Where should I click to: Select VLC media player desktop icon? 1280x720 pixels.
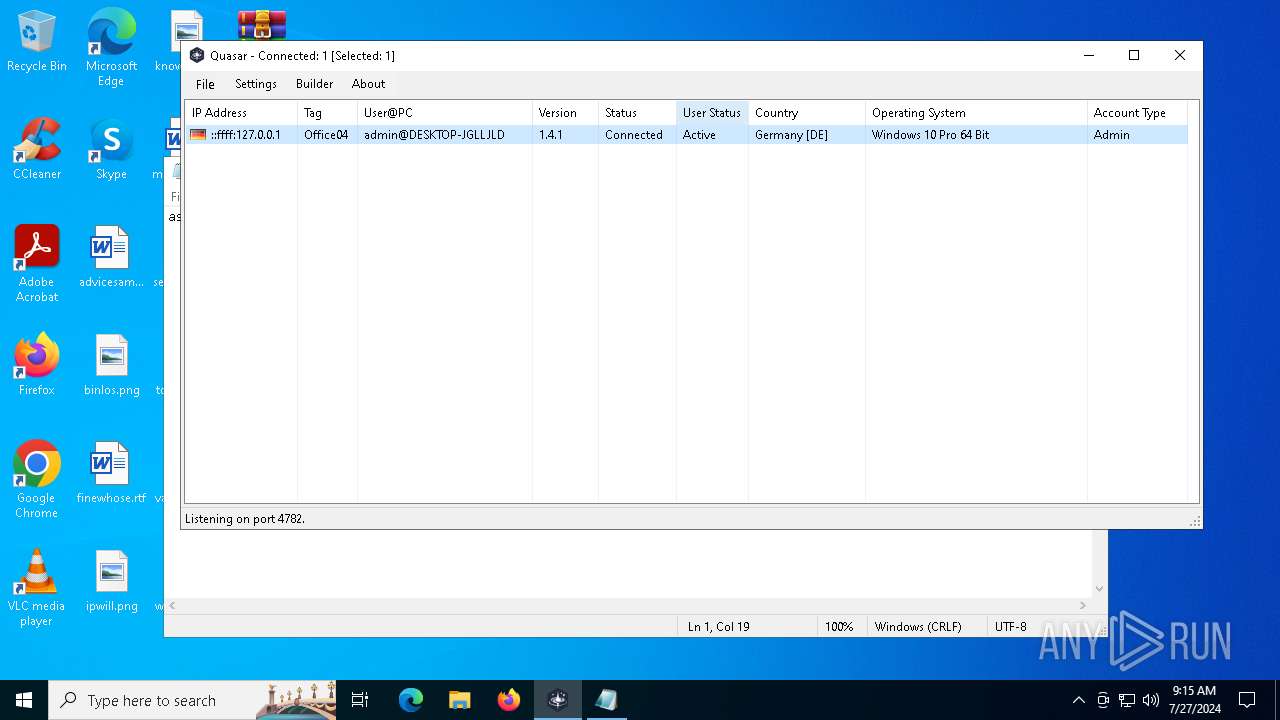coord(37,588)
